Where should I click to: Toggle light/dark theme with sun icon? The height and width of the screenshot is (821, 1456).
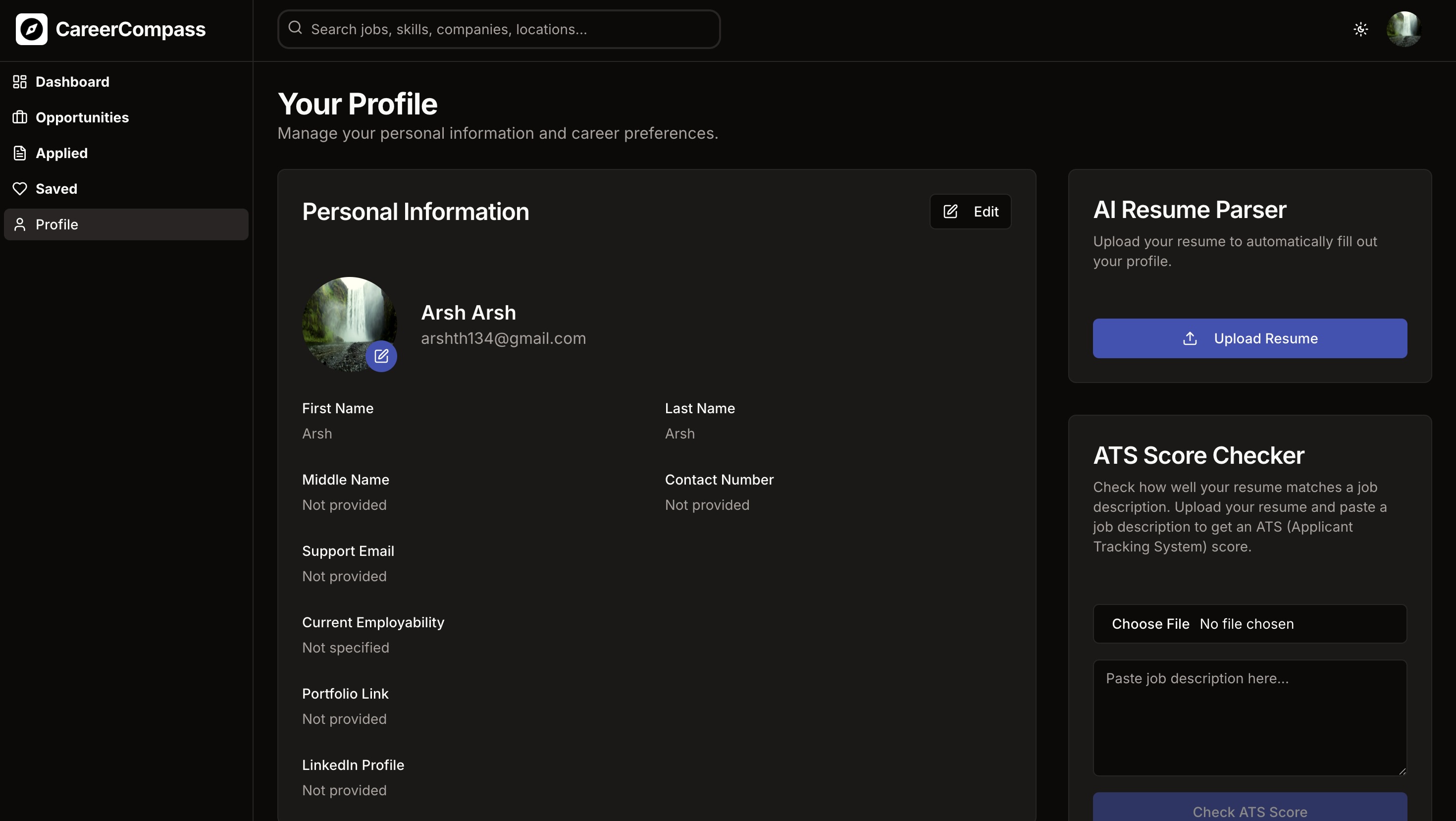[x=1360, y=29]
